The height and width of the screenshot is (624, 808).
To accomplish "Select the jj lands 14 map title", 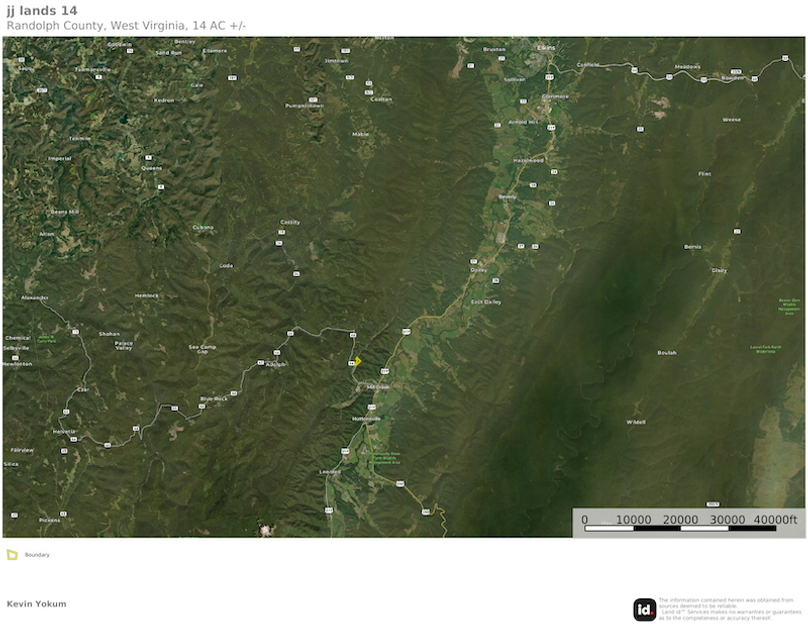I will click(x=40, y=11).
